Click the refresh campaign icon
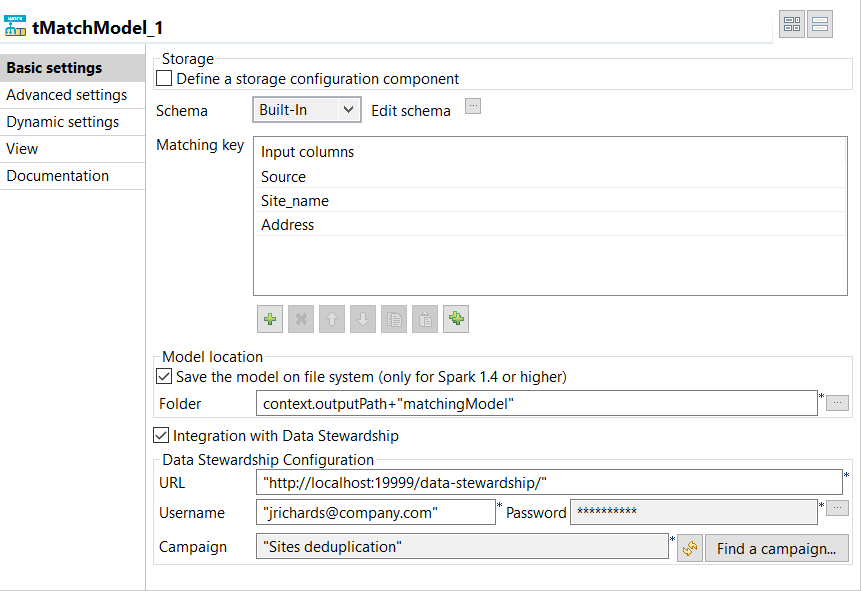This screenshot has height=591, width=861. pos(690,548)
